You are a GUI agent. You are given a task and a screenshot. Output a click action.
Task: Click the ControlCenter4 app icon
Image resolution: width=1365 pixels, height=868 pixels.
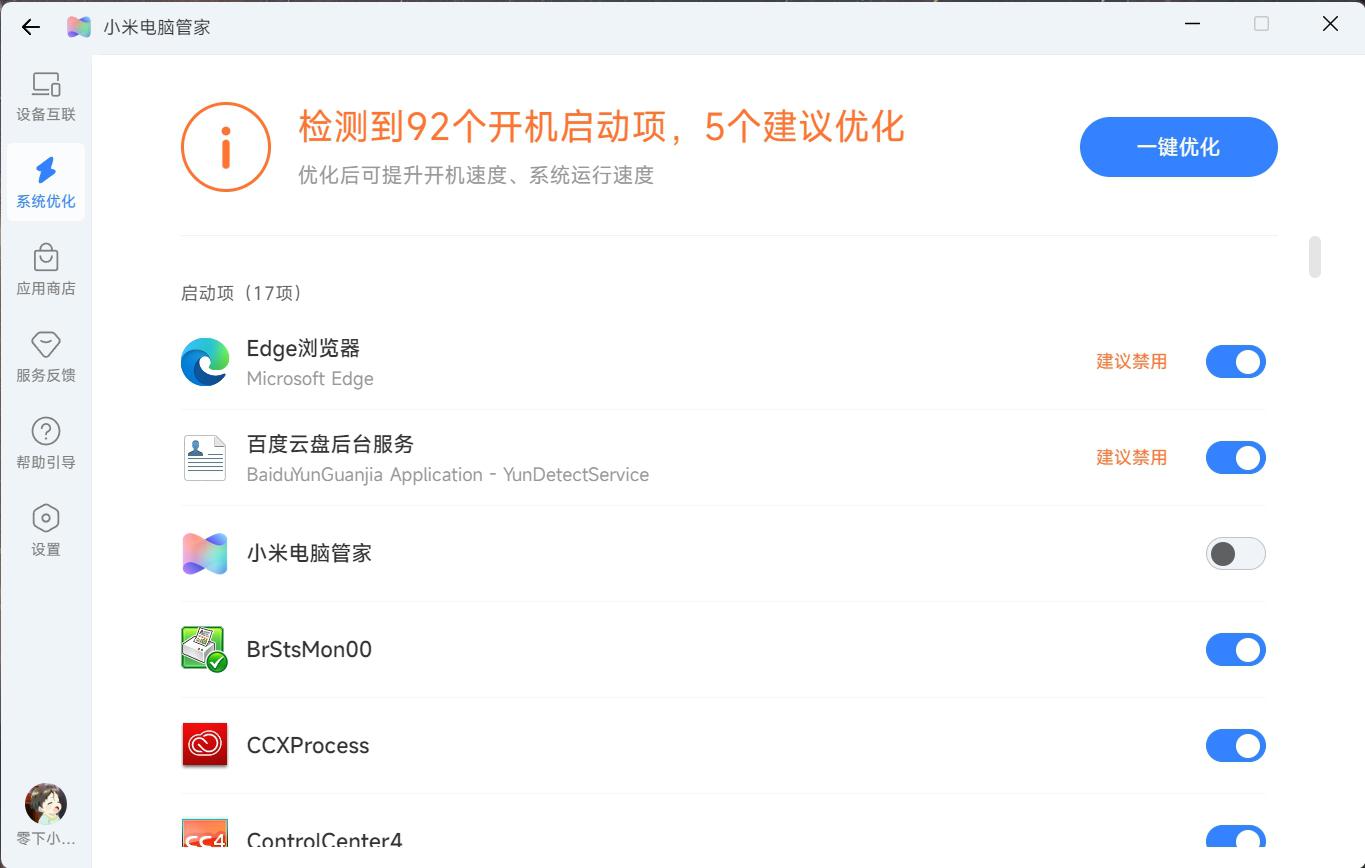pos(205,834)
